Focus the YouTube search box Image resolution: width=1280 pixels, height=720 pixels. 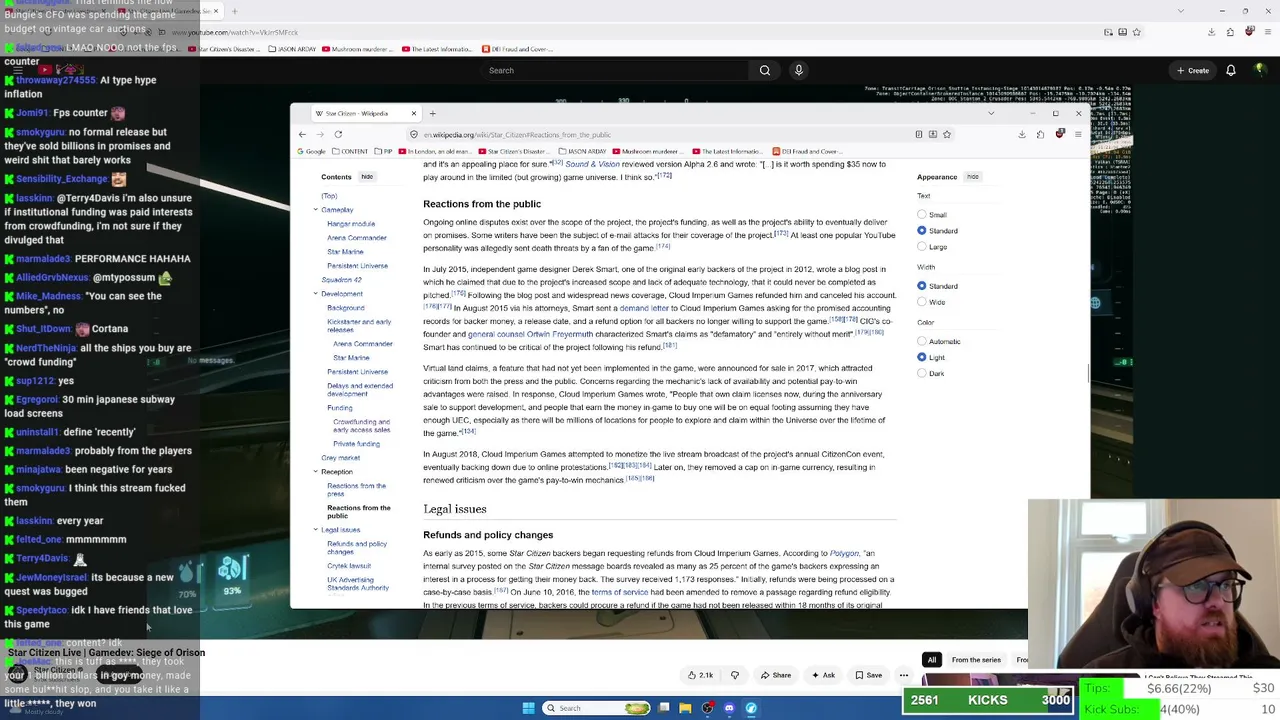coord(614,70)
